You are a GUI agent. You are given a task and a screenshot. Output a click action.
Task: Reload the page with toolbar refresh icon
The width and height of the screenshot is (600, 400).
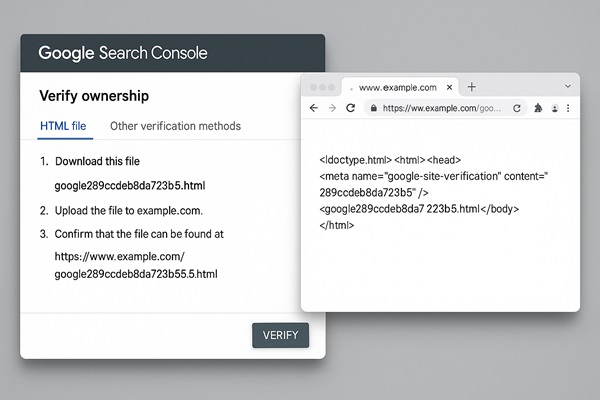tap(351, 107)
